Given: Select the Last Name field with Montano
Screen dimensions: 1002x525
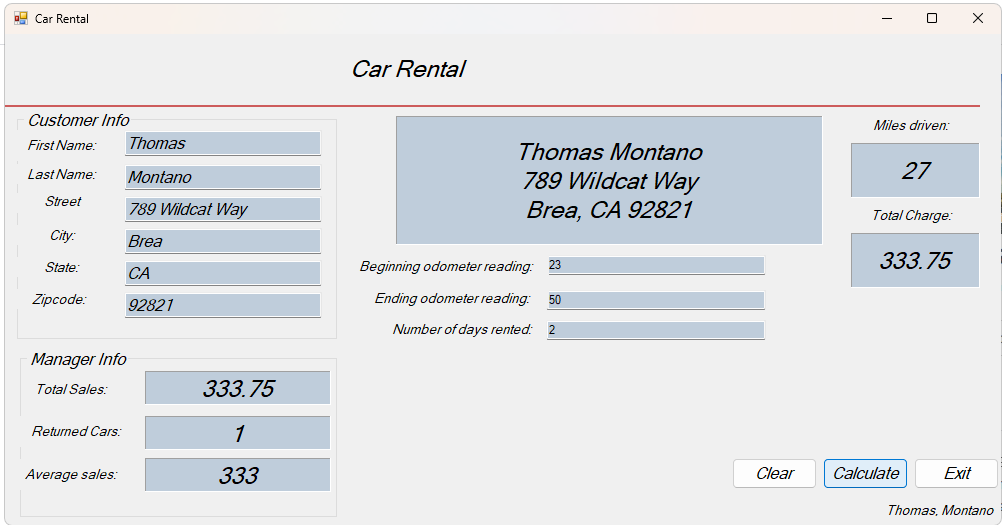Looking at the screenshot, I should pos(222,177).
